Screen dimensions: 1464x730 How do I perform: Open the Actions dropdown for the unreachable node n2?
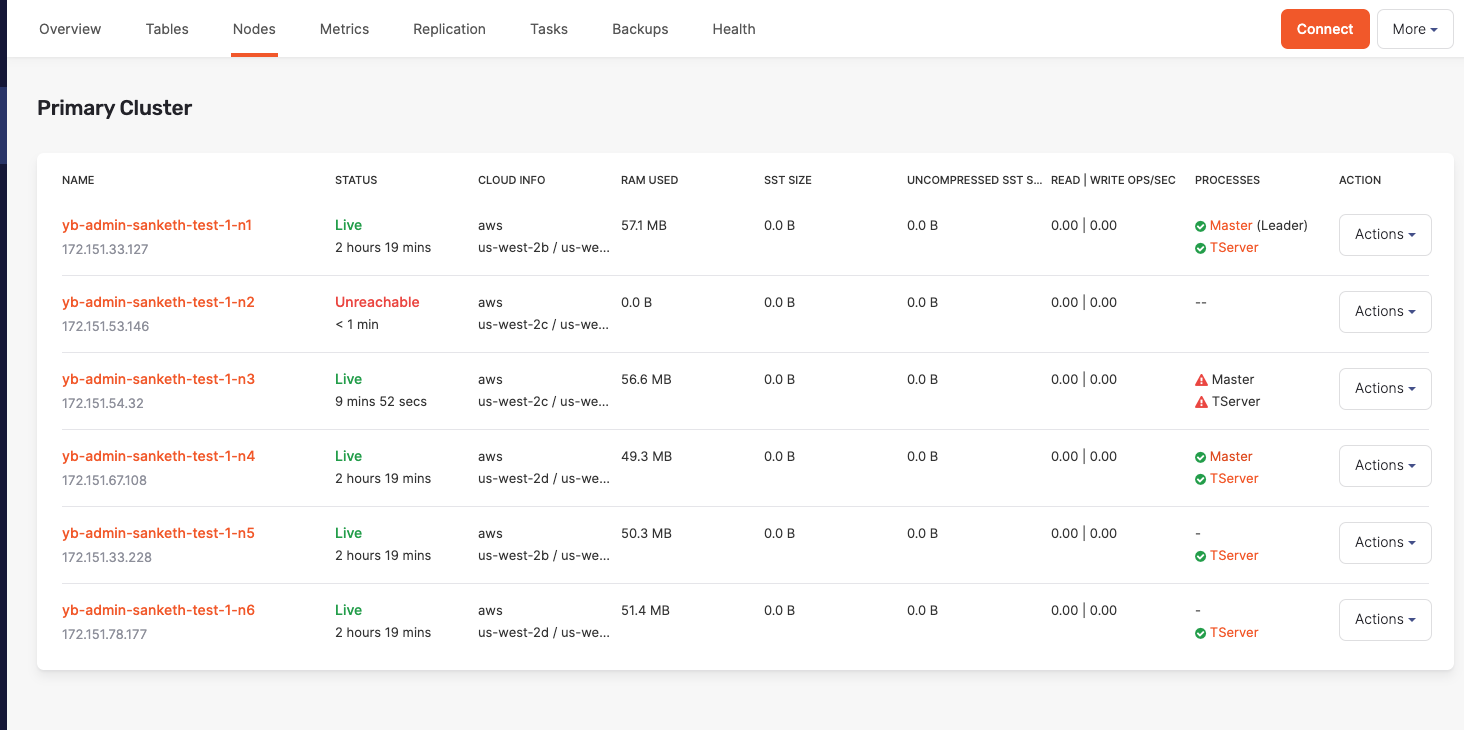[x=1384, y=311]
